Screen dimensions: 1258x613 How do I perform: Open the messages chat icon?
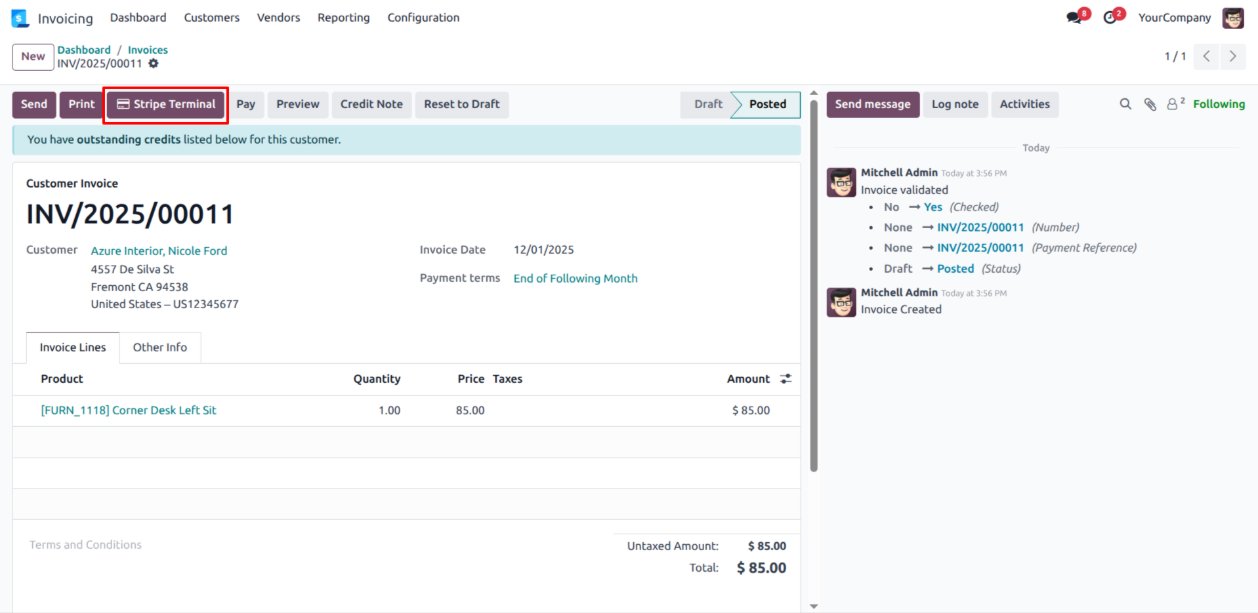point(1075,18)
